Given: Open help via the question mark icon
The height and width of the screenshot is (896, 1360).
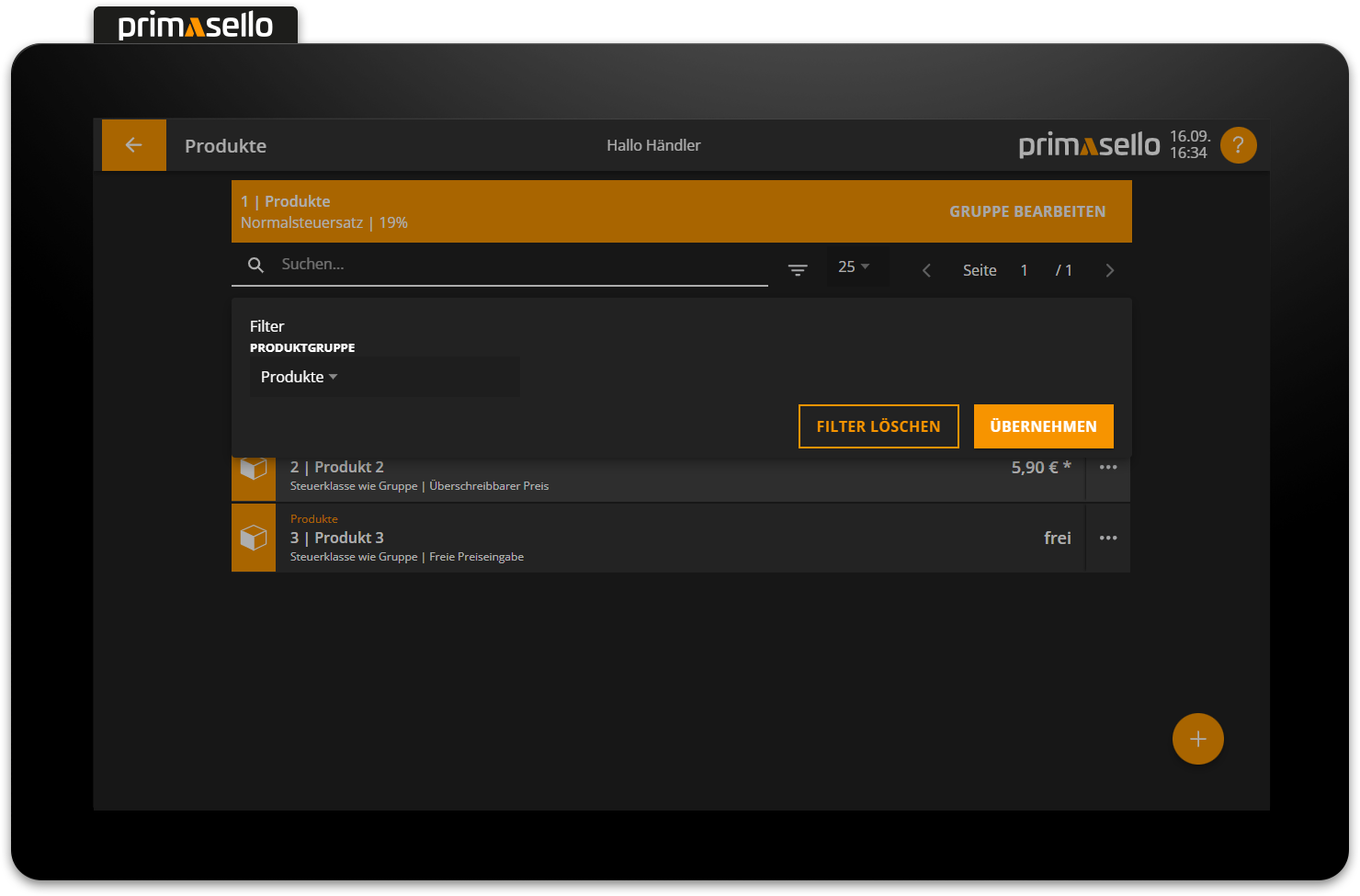Looking at the screenshot, I should [1238, 144].
